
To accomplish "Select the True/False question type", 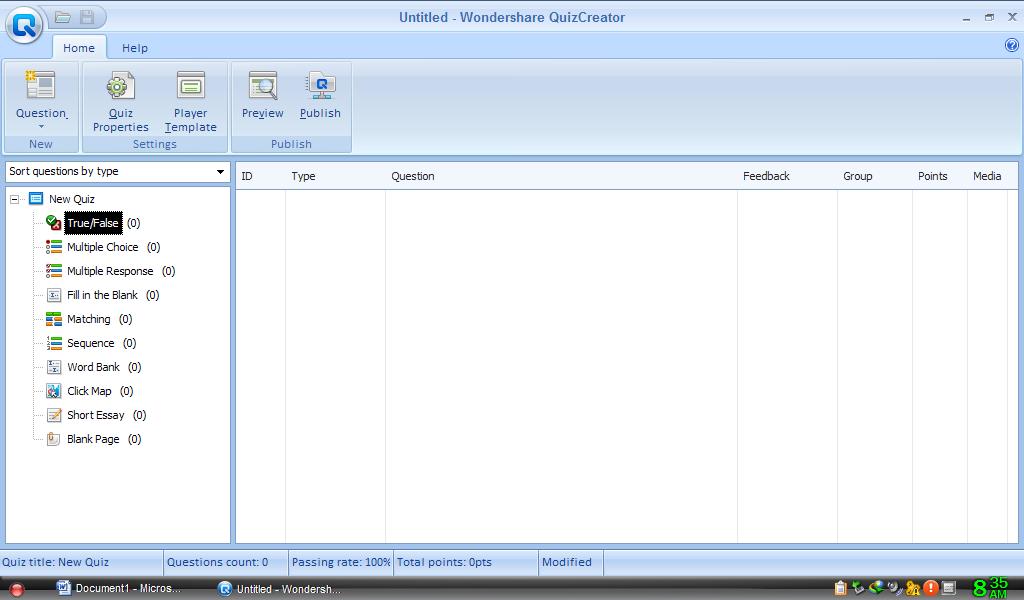I will (x=93, y=223).
